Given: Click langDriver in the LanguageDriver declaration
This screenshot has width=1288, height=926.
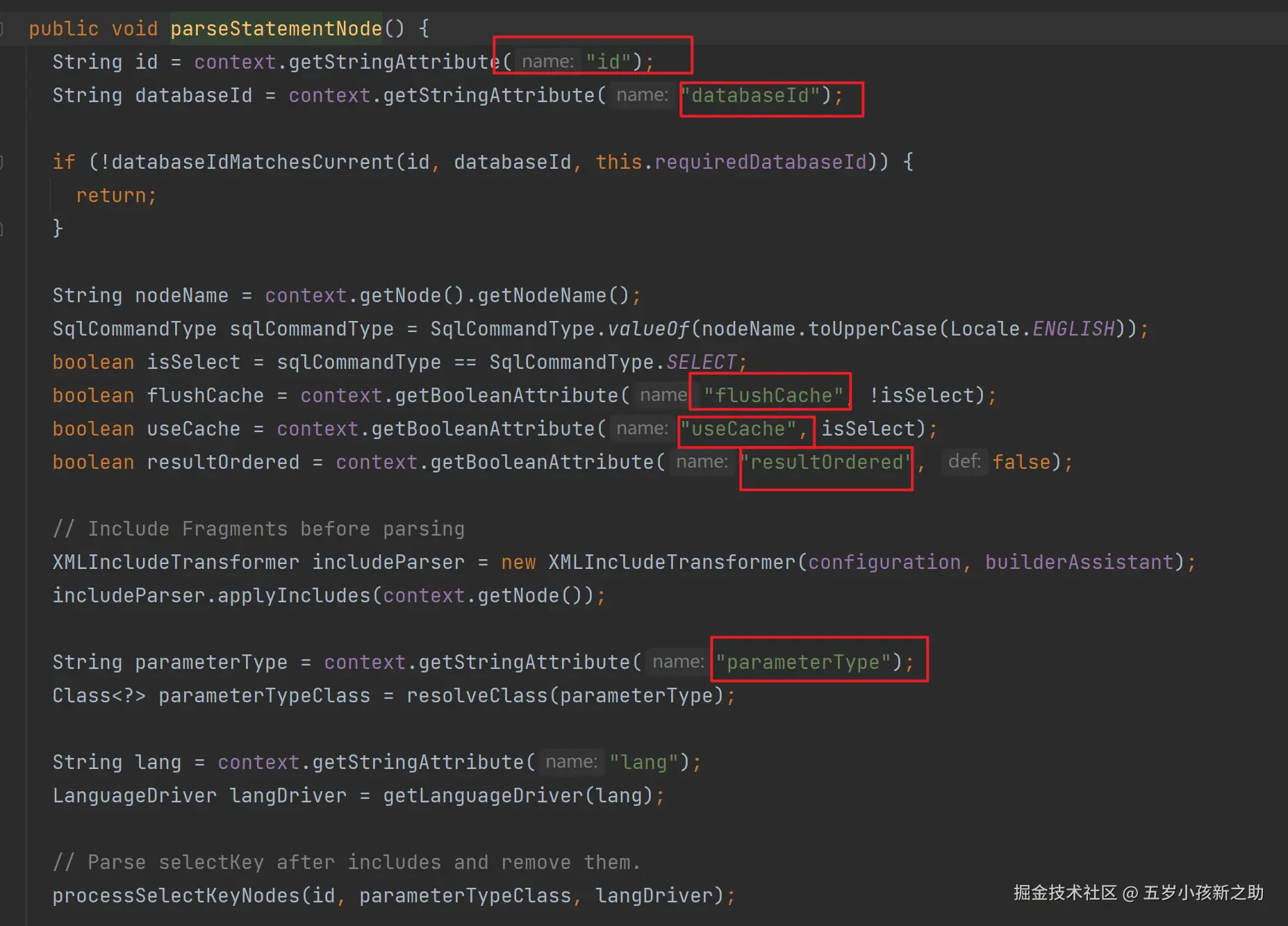Looking at the screenshot, I should [x=288, y=795].
